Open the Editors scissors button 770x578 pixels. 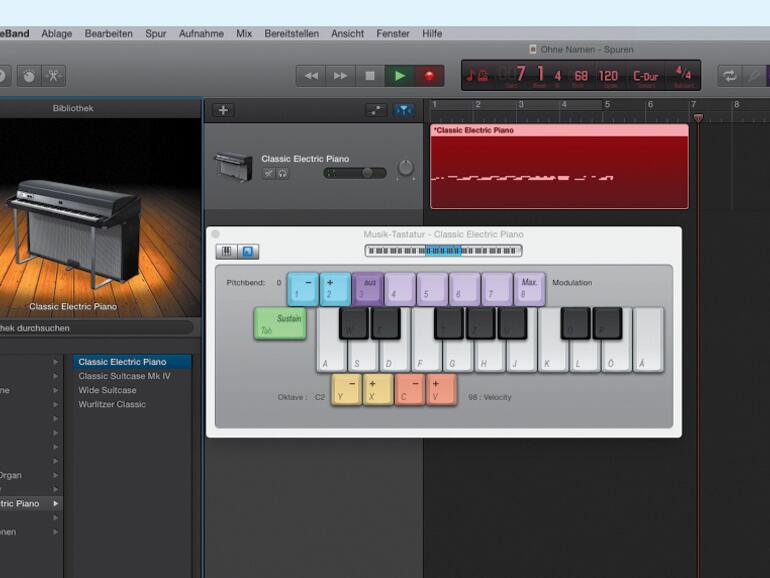[54, 76]
